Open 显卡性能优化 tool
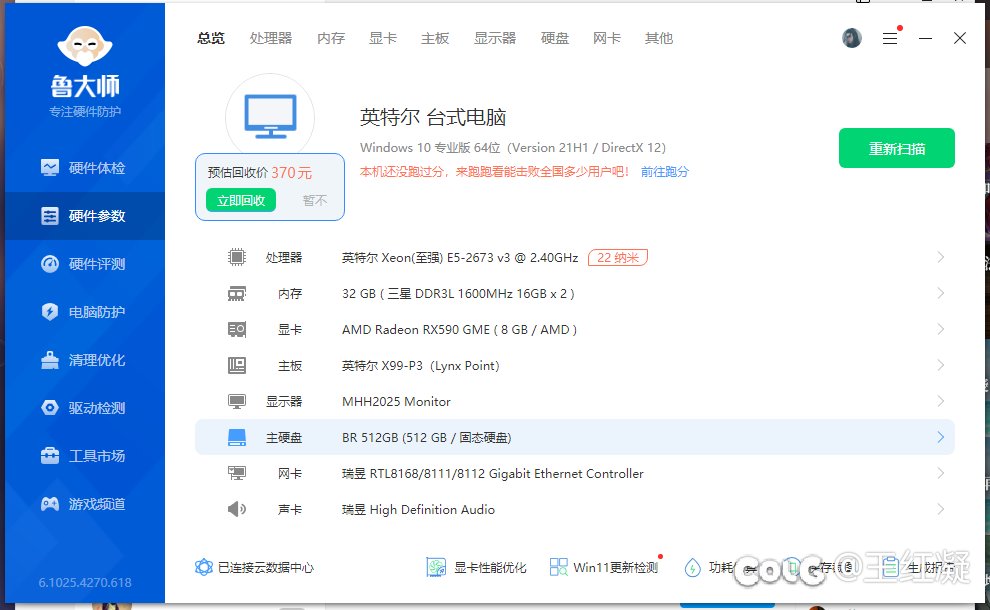Viewport: 990px width, 610px height. coord(476,567)
